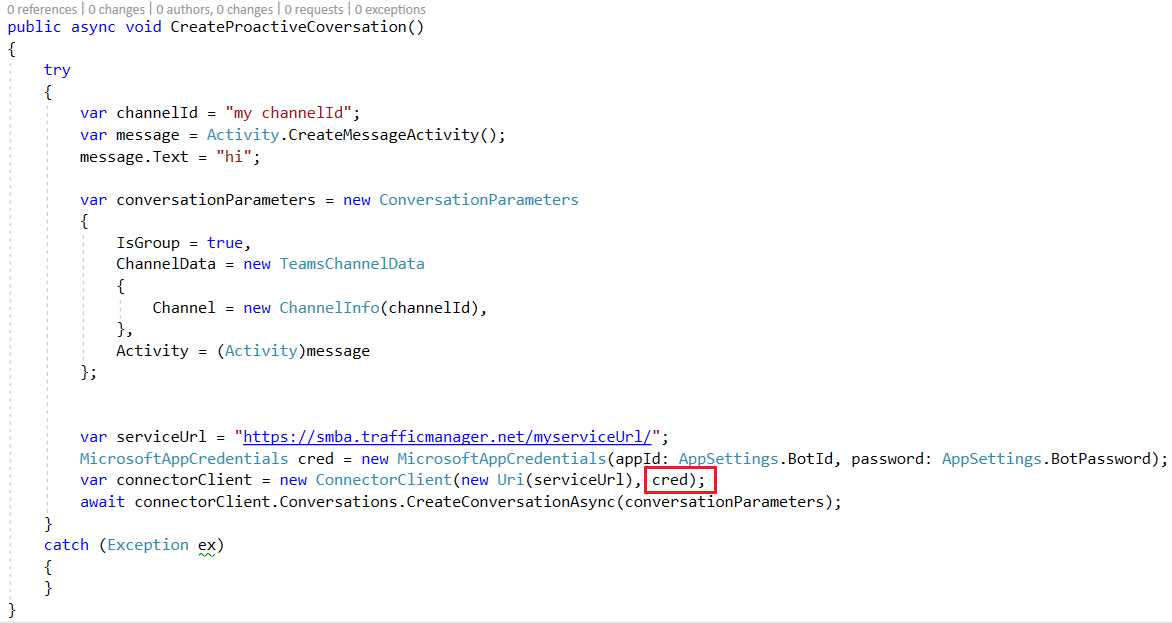The height and width of the screenshot is (623, 1172).
Task: Click the await keyword
Action: (x=101, y=501)
